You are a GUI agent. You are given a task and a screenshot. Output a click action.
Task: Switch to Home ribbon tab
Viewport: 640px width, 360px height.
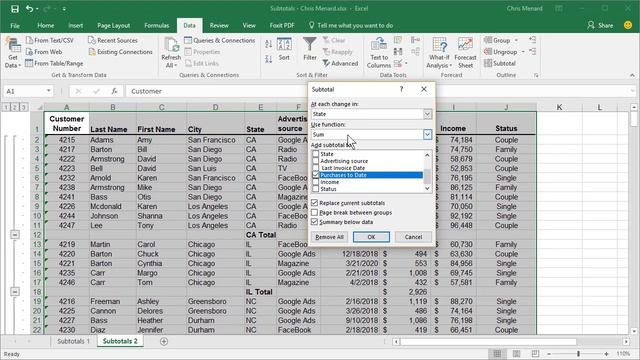tap(46, 25)
